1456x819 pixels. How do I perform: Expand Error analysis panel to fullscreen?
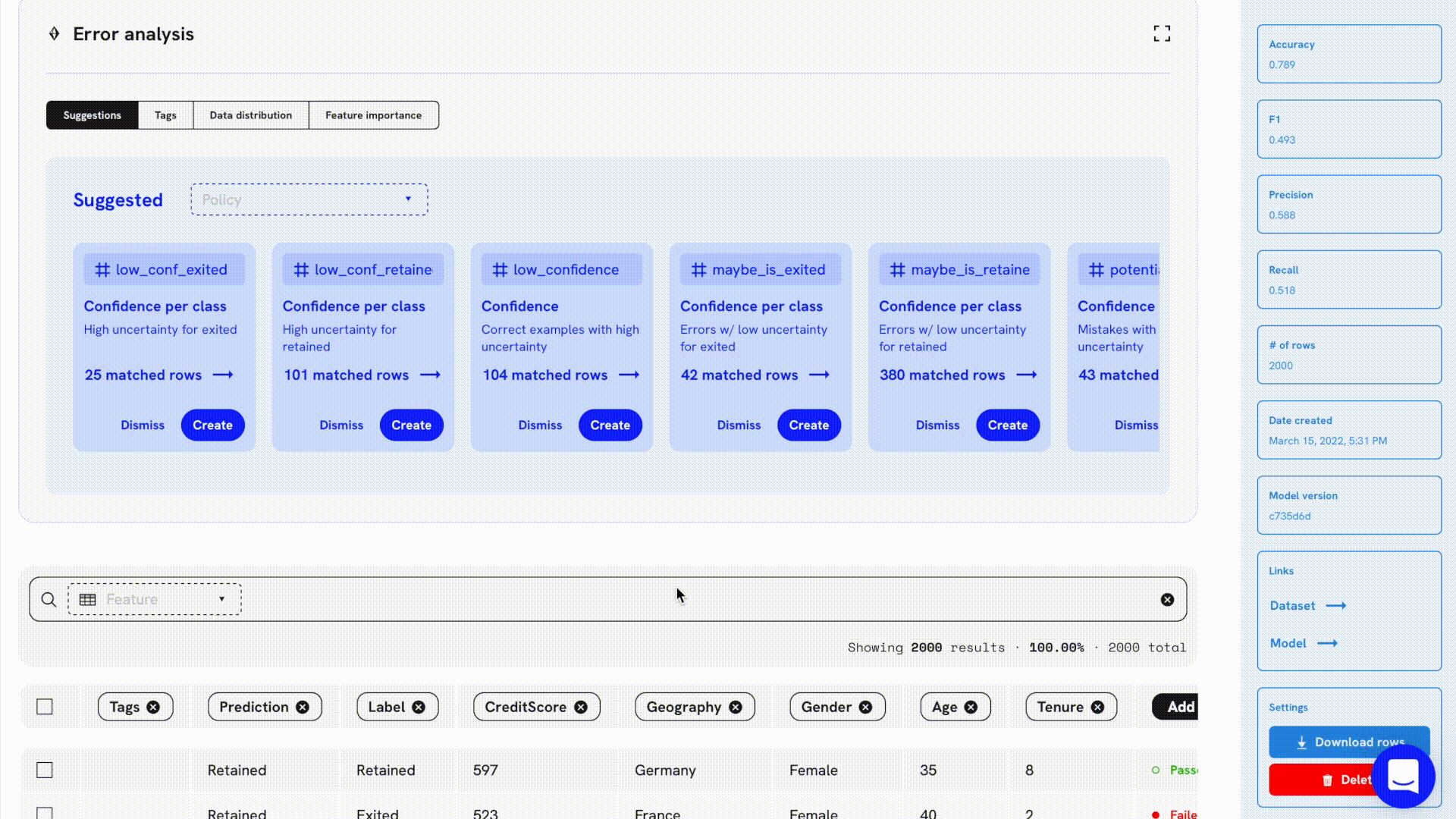[1161, 33]
